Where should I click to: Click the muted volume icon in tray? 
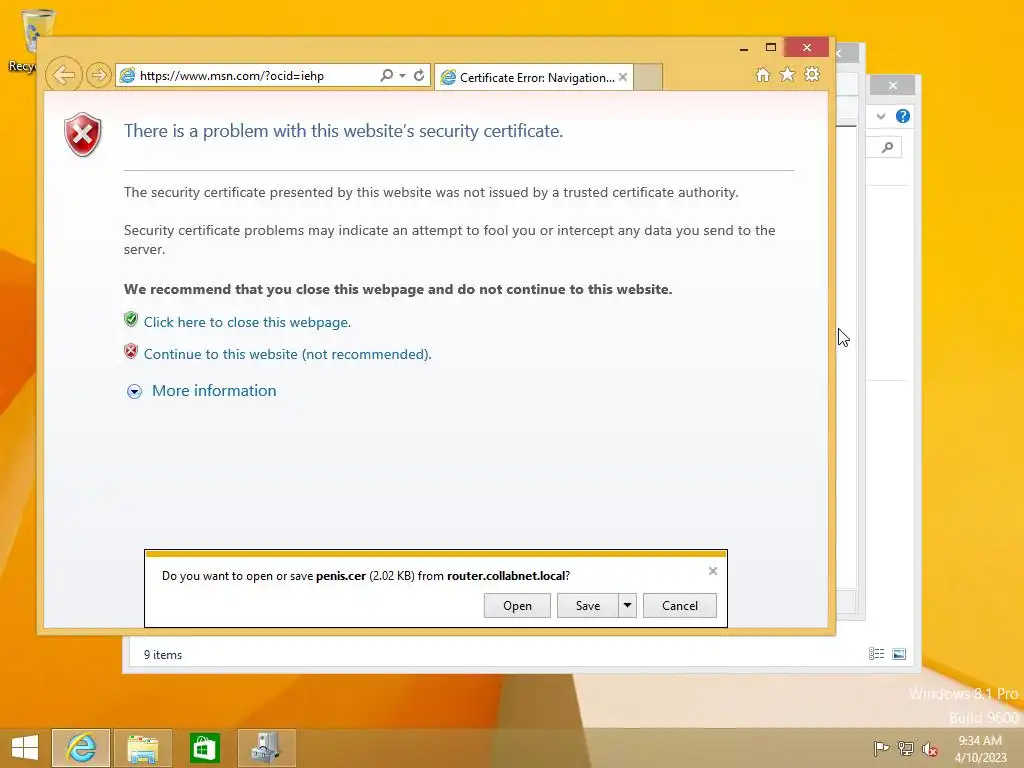tap(930, 749)
